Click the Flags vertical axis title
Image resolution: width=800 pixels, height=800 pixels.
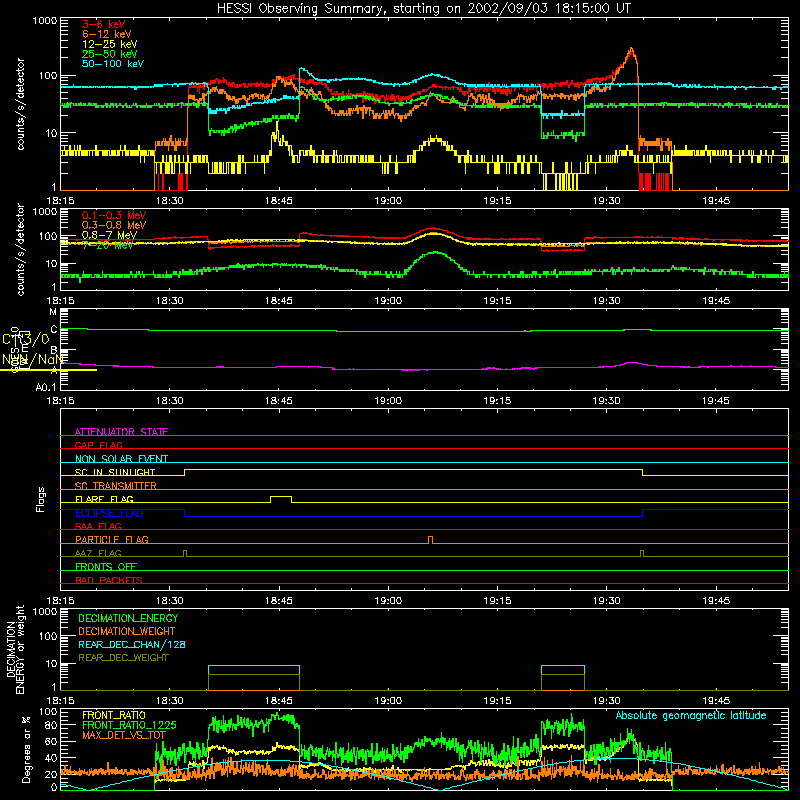40,499
